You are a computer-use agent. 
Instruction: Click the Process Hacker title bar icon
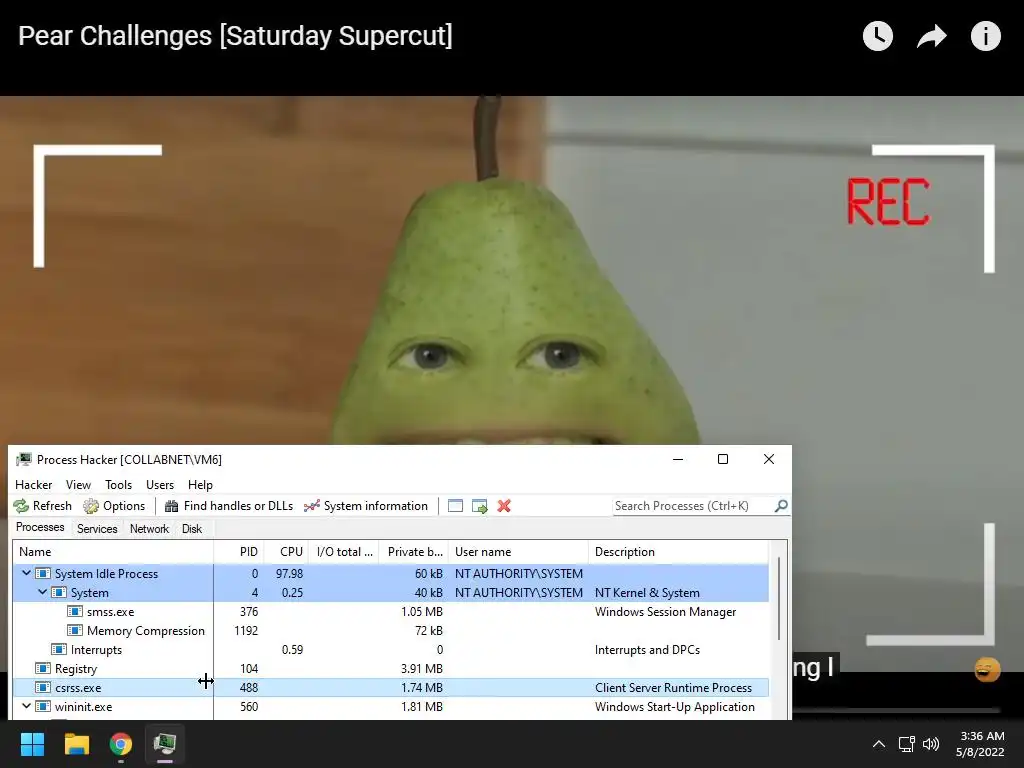[24, 460]
